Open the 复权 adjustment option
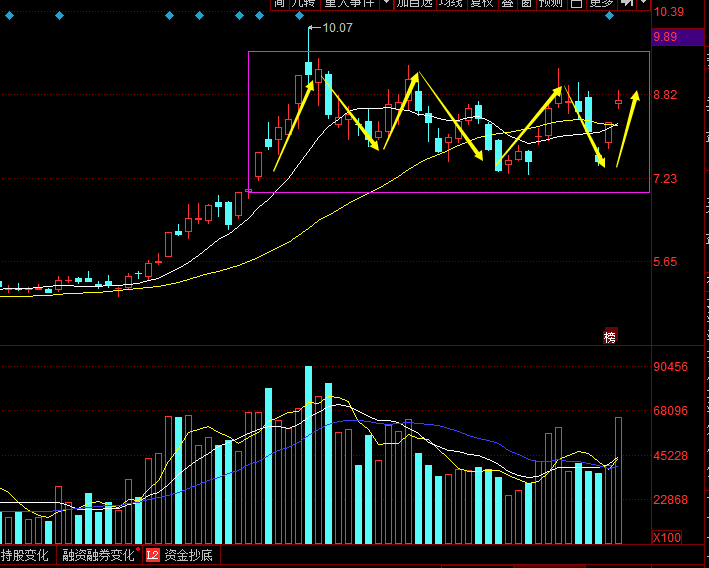709x568 pixels. [x=481, y=4]
